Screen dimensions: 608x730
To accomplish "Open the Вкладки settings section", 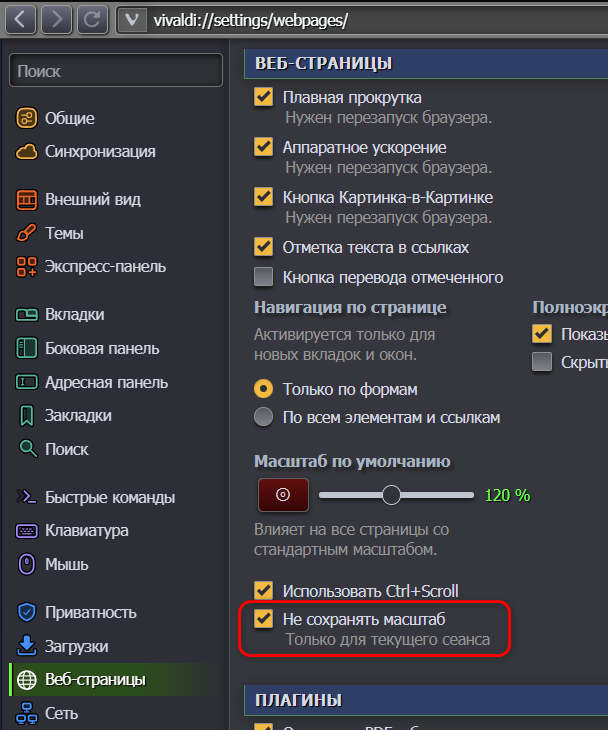I will (x=74, y=315).
